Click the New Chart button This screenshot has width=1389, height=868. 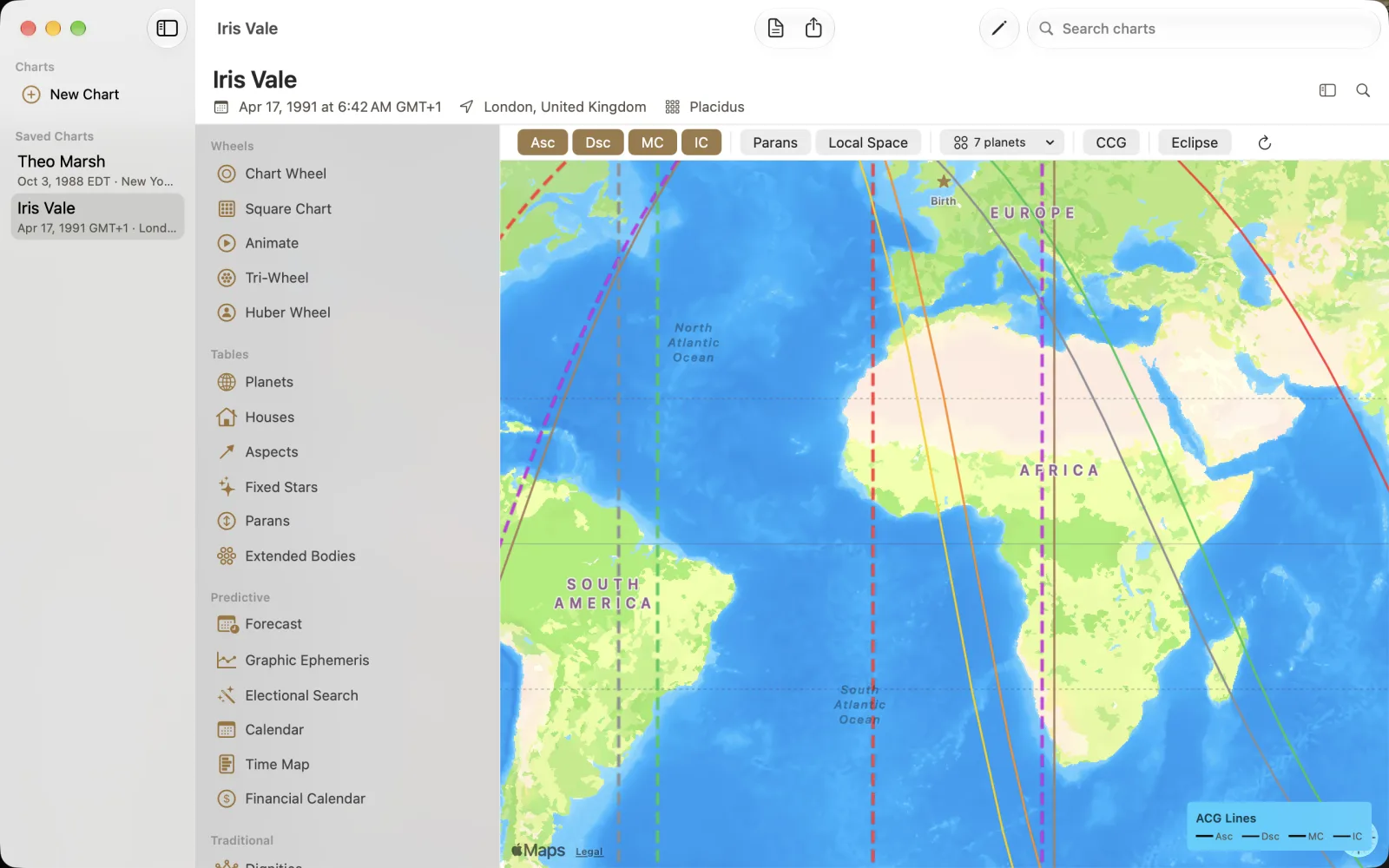click(71, 95)
